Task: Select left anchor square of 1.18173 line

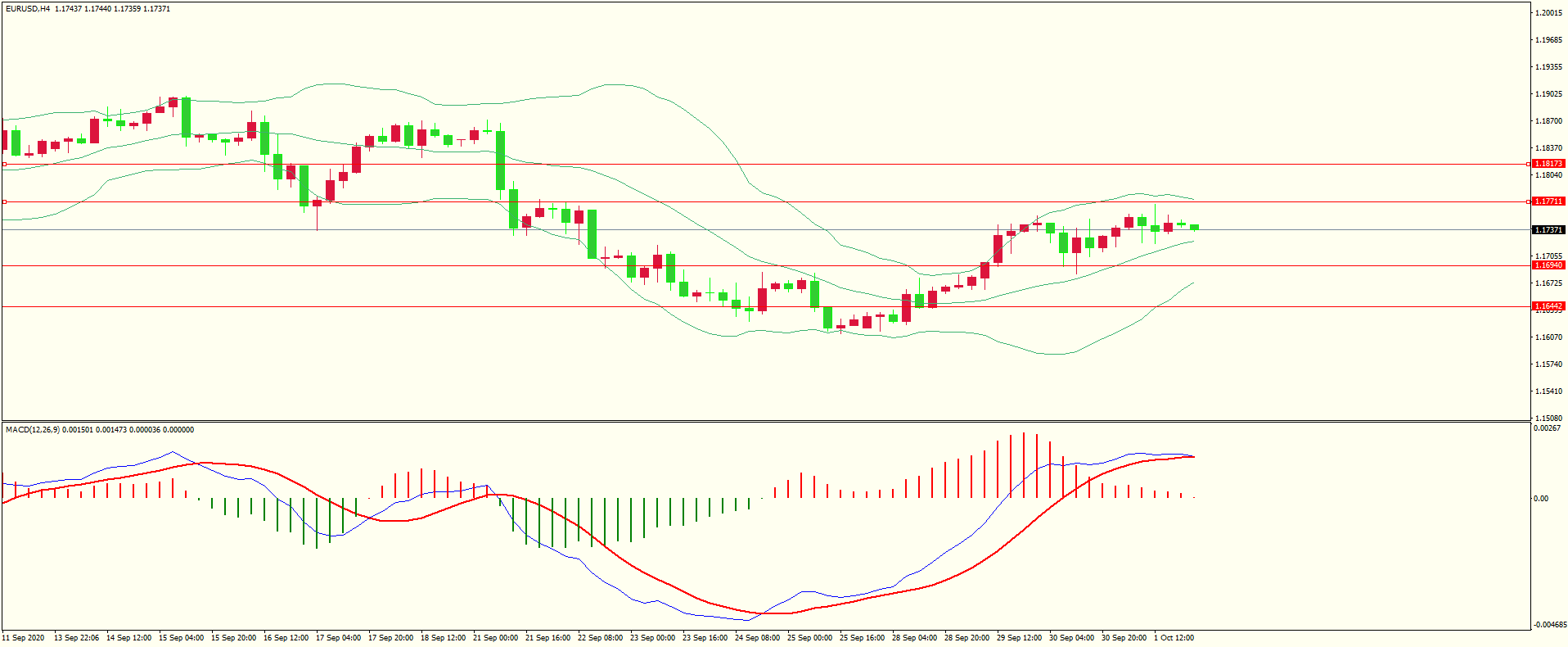Action: pyautogui.click(x=4, y=165)
